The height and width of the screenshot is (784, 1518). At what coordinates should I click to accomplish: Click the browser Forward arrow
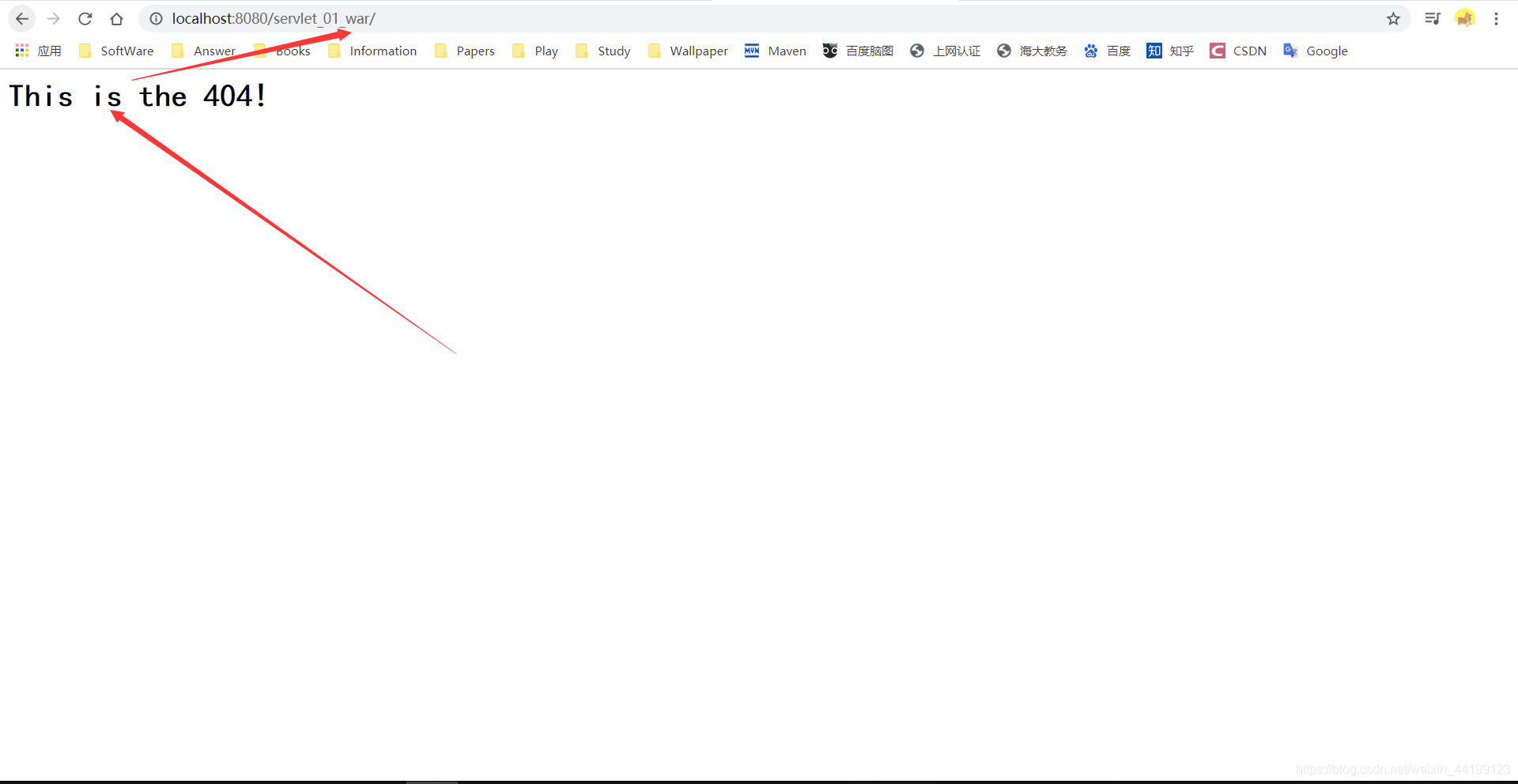pyautogui.click(x=54, y=19)
